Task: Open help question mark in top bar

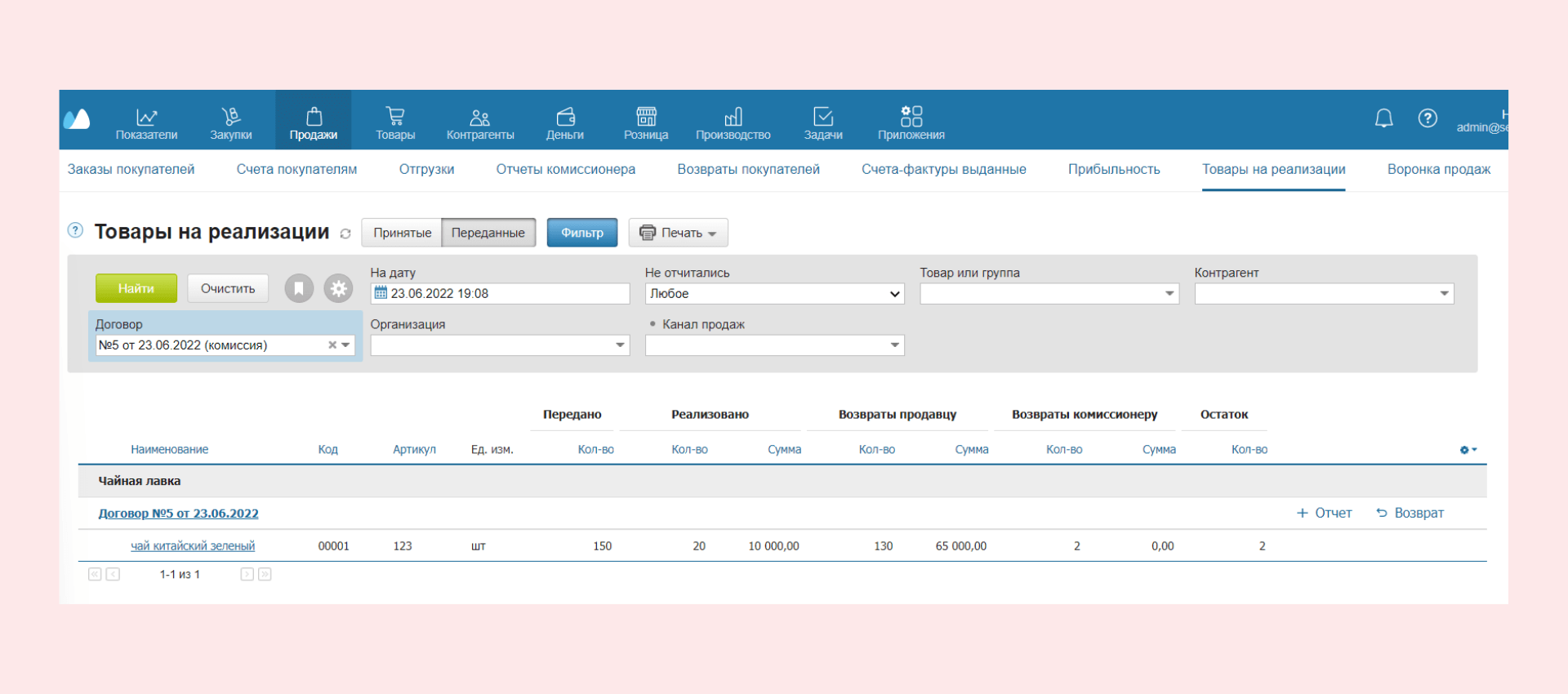Action: (1428, 118)
